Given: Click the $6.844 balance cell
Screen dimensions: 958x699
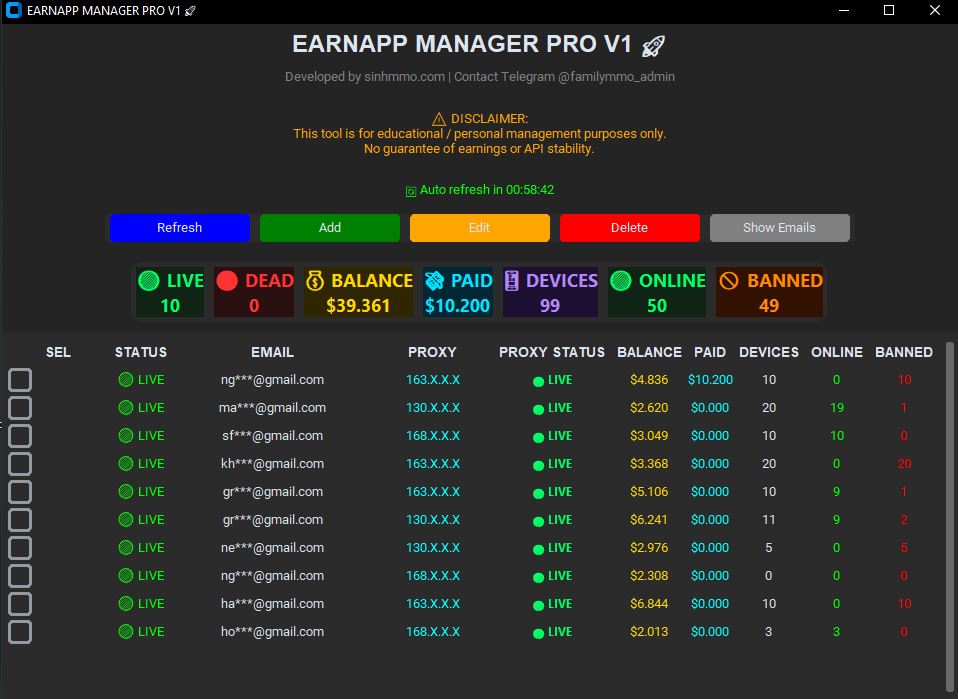Looking at the screenshot, I should click(649, 604).
